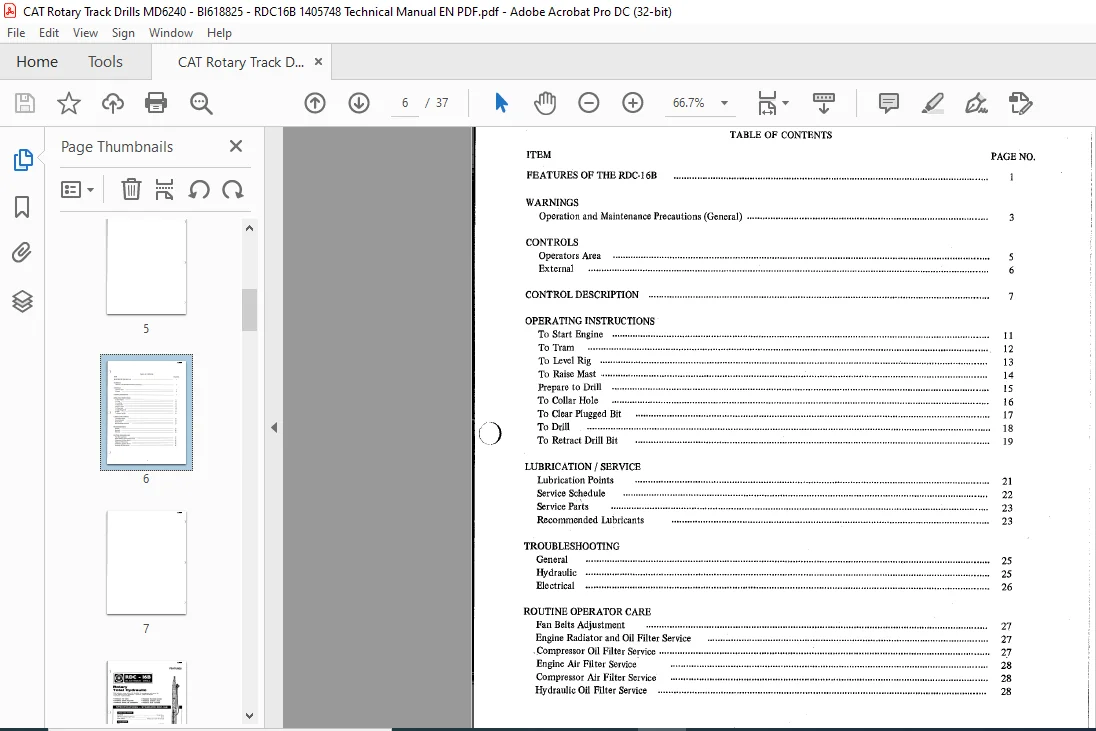Click the 'TROUBLESHOOTING' heading
1096x731 pixels.
tap(572, 547)
